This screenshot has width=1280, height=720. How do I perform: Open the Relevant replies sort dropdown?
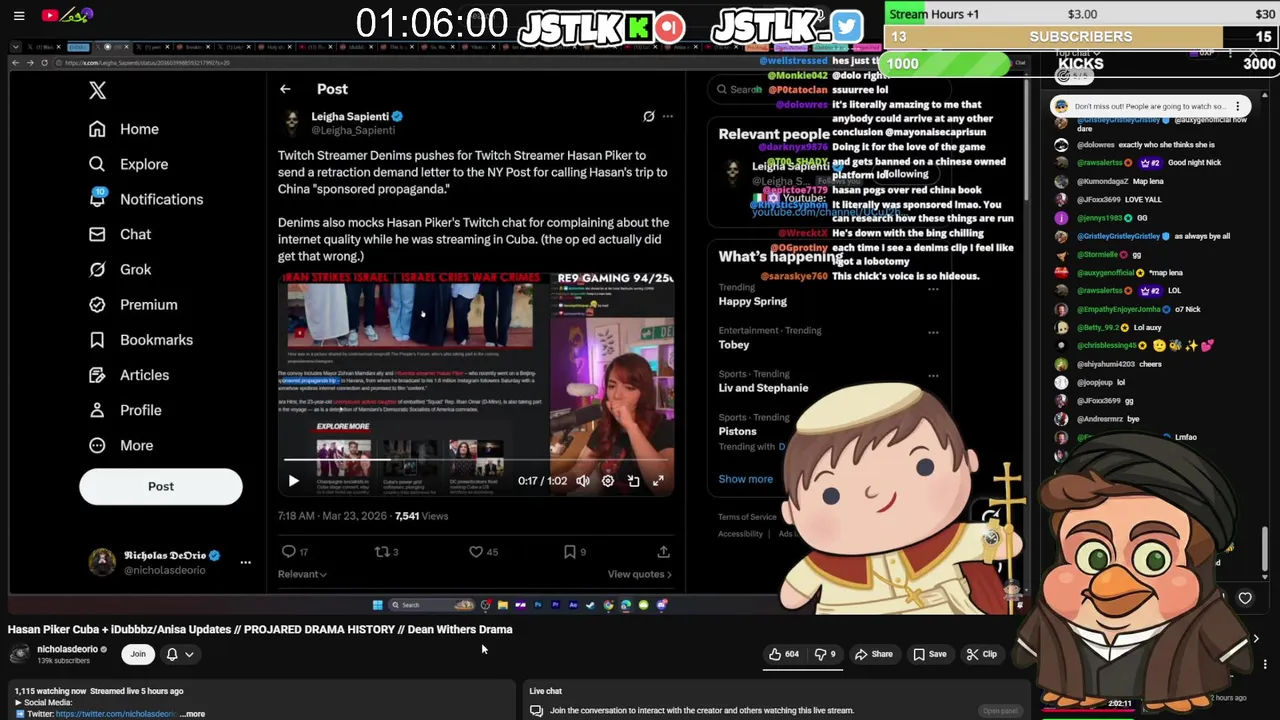pos(302,574)
